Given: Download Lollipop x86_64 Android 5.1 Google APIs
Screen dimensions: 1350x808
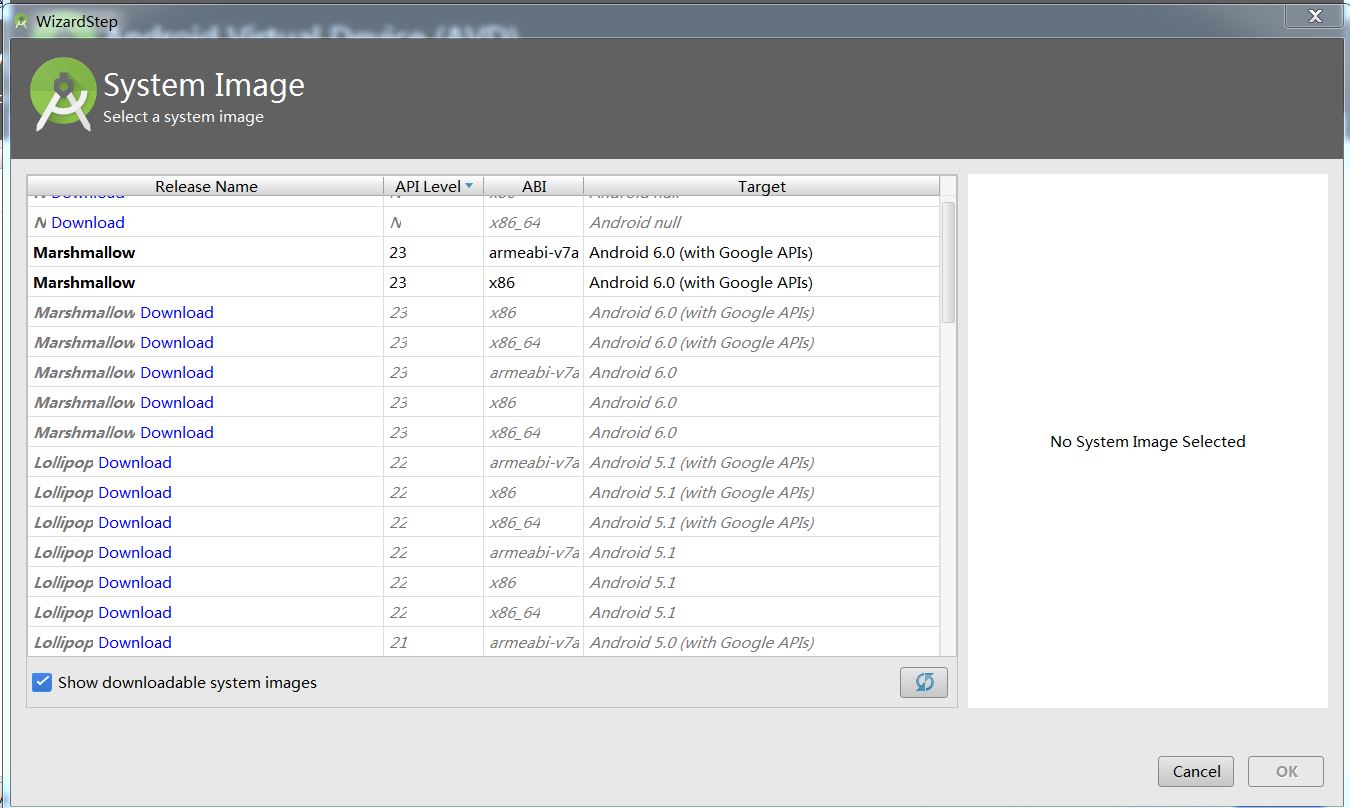Looking at the screenshot, I should (135, 522).
